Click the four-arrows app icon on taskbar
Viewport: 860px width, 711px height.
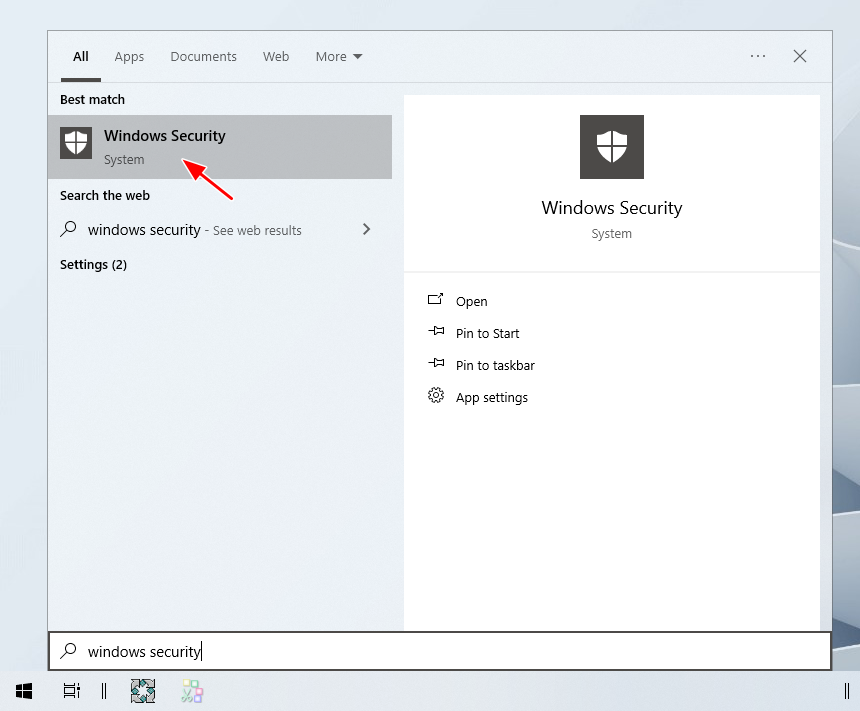tap(143, 690)
